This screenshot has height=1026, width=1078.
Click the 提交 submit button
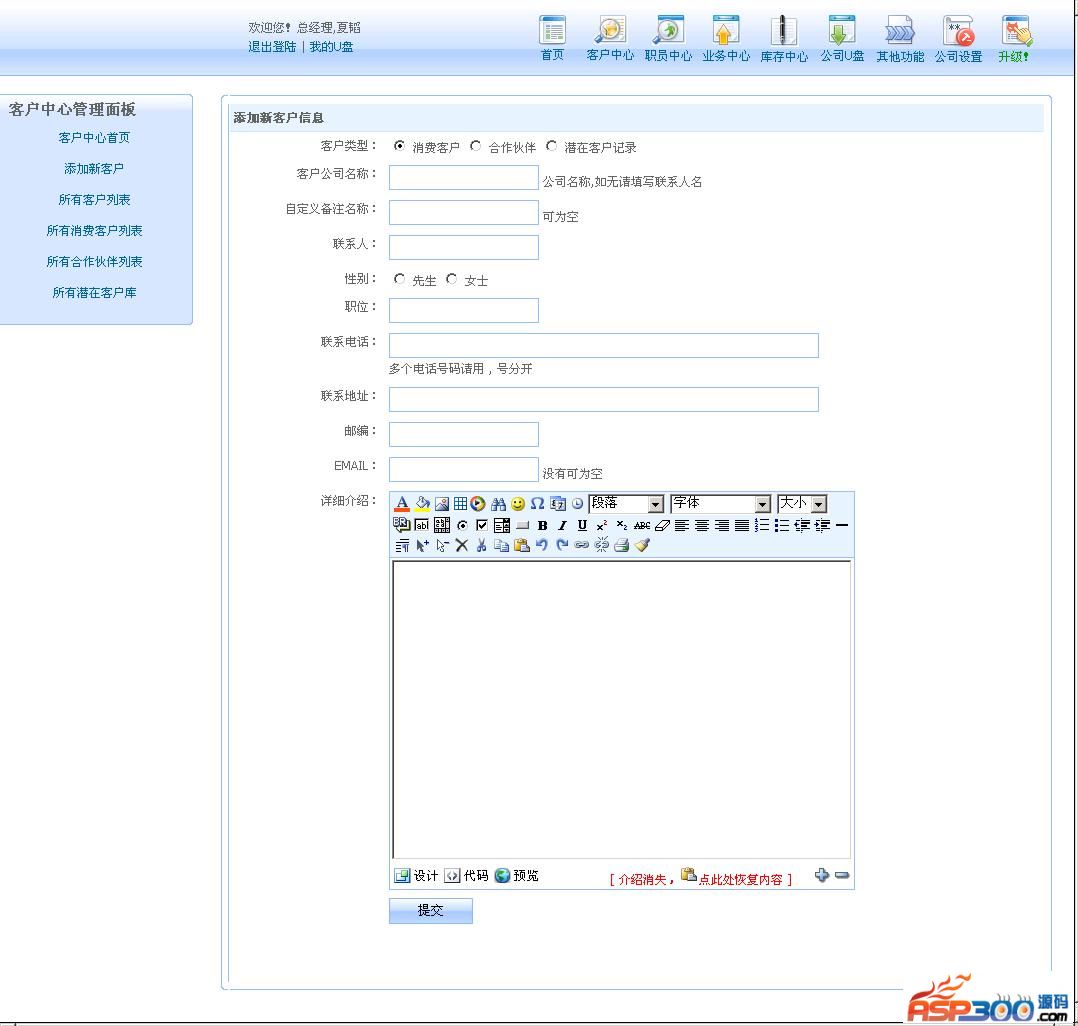tap(430, 910)
